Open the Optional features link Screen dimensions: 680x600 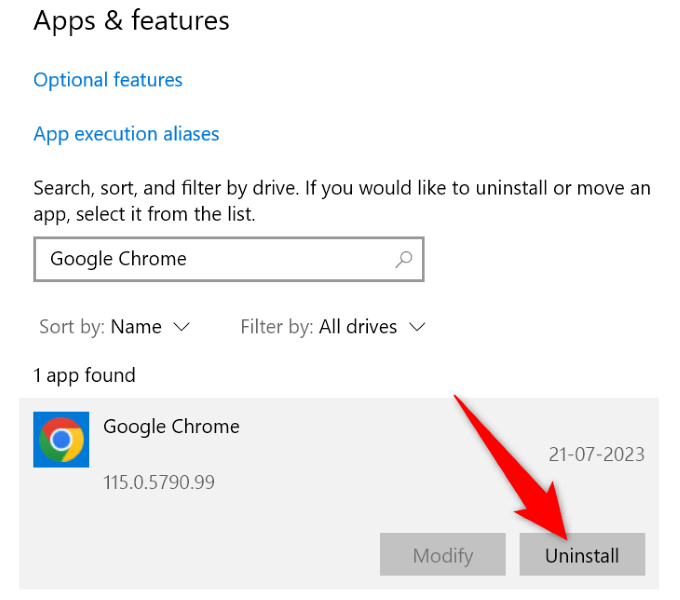(x=108, y=80)
